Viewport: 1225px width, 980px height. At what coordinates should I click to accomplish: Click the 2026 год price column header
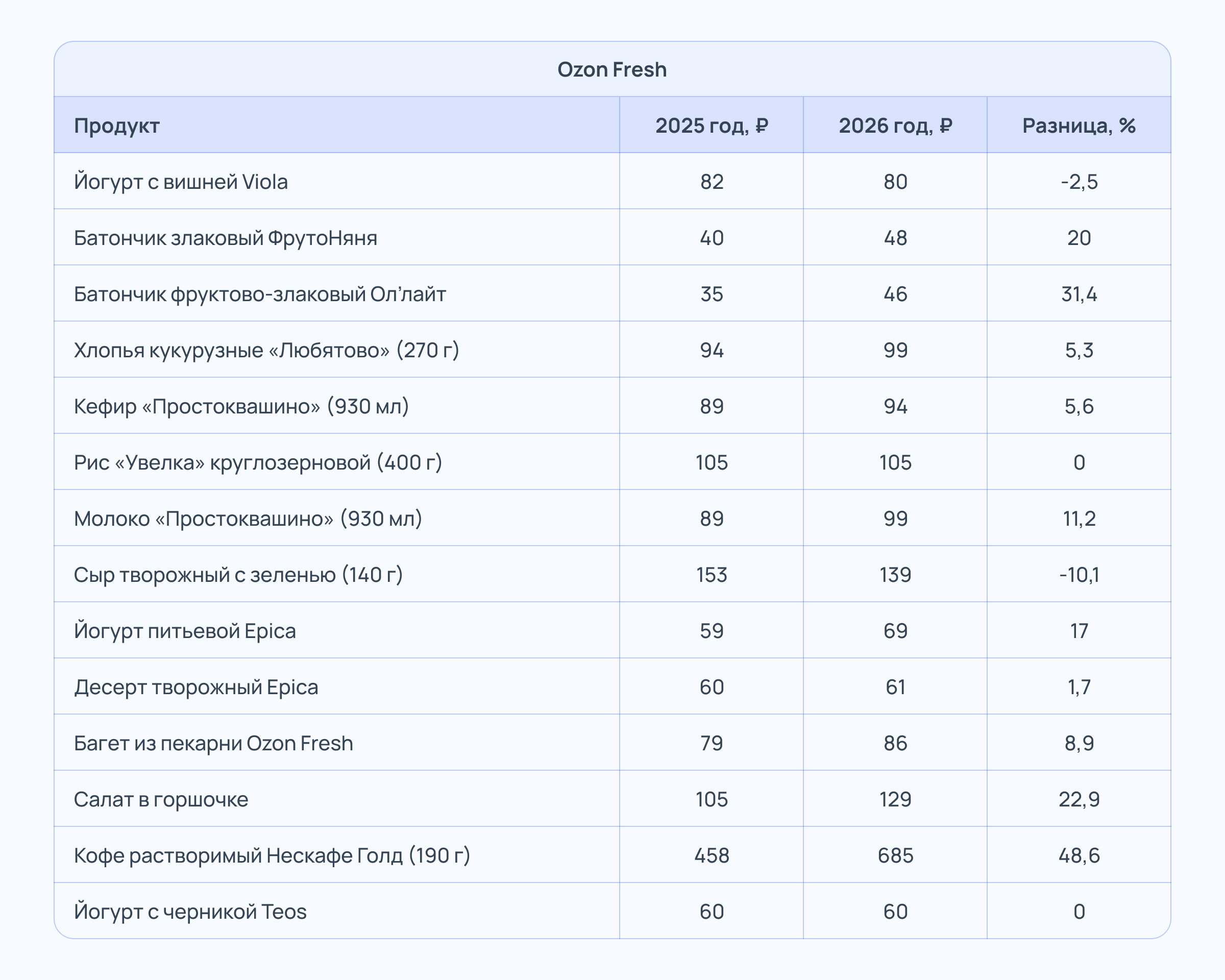pyautogui.click(x=895, y=126)
